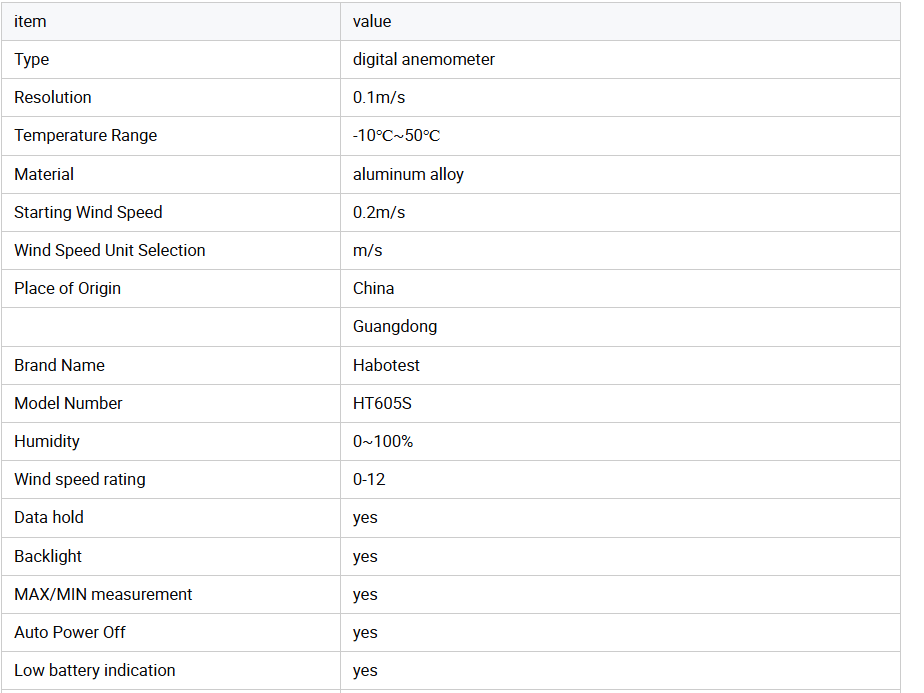Click the 'Data hold' row label

point(49,517)
